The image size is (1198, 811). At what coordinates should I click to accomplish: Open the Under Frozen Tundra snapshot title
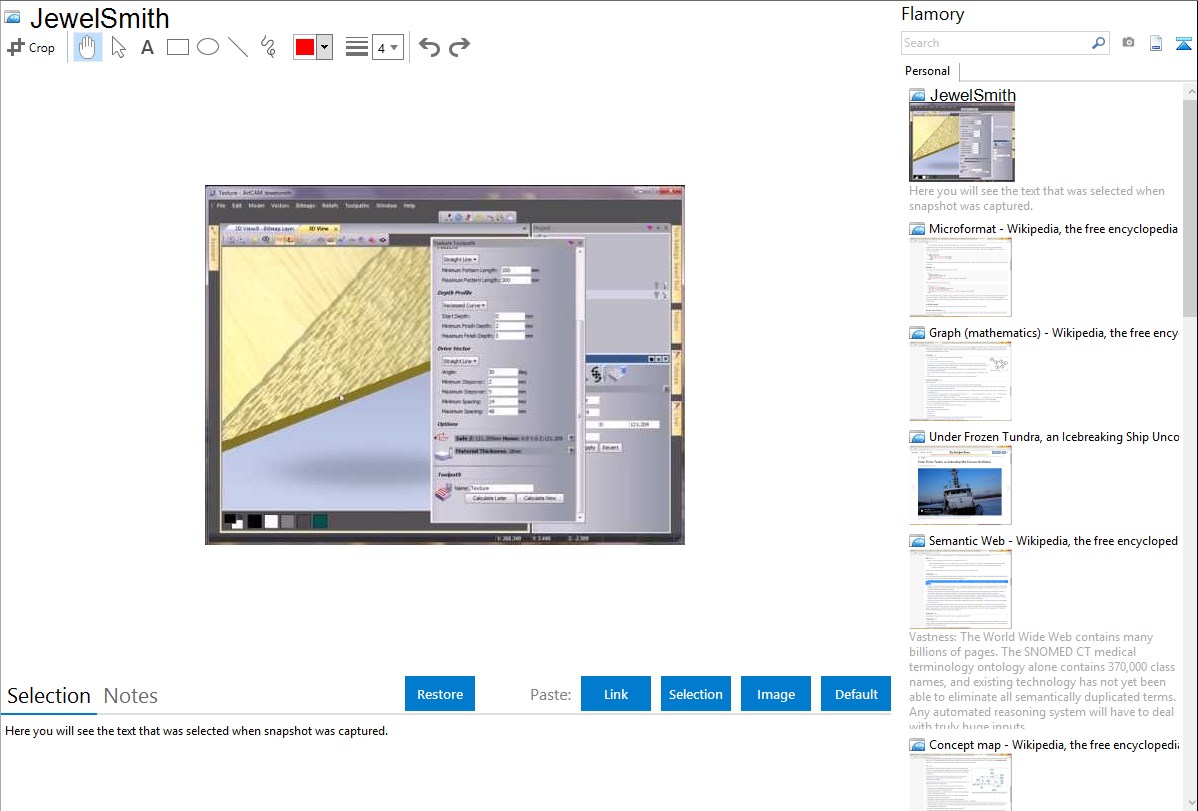click(x=1054, y=436)
